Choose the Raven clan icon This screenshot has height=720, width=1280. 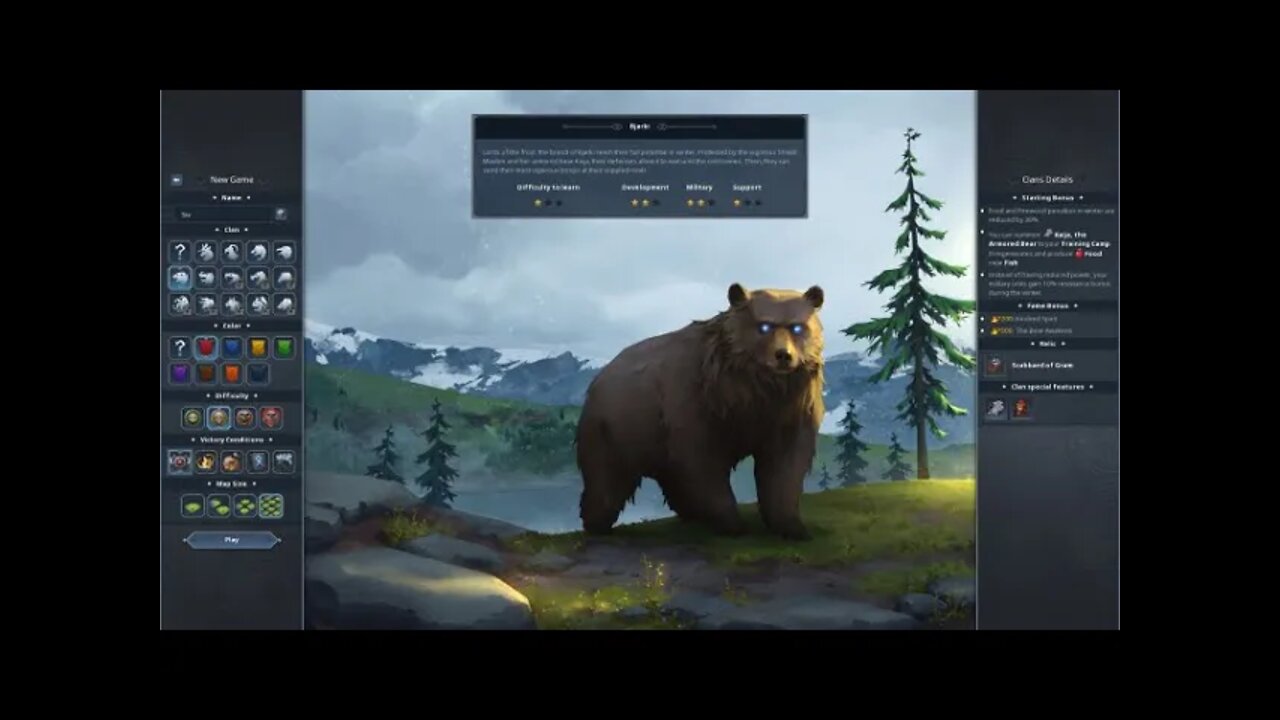click(x=284, y=252)
